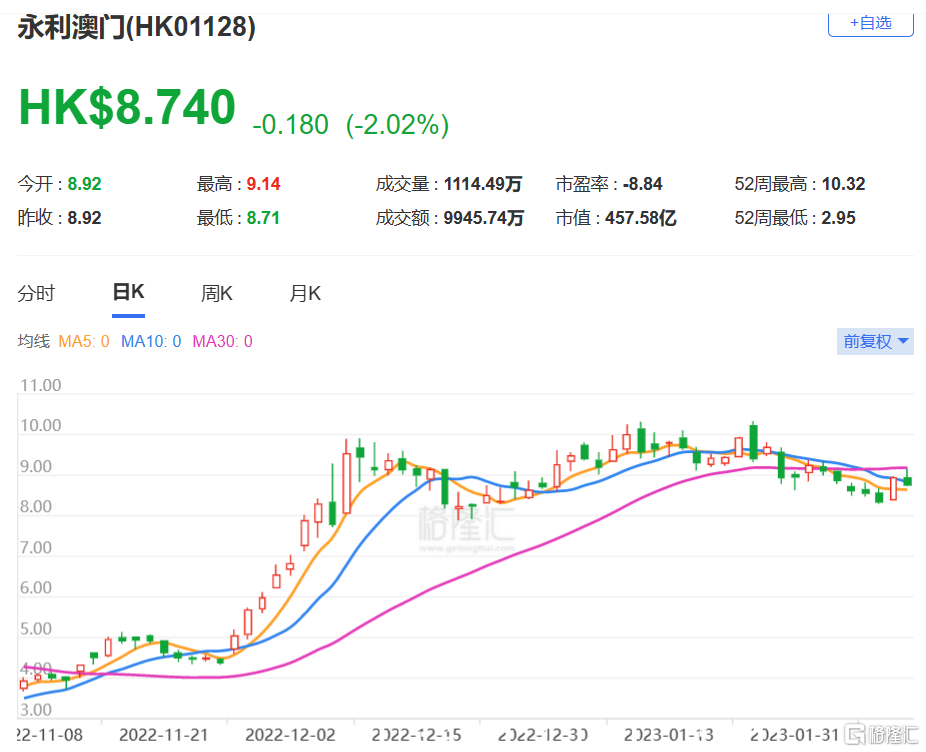Screen dimensions: 926x752
Task: Click the 永利澳门(HK01128) stock title
Action: [x=137, y=27]
